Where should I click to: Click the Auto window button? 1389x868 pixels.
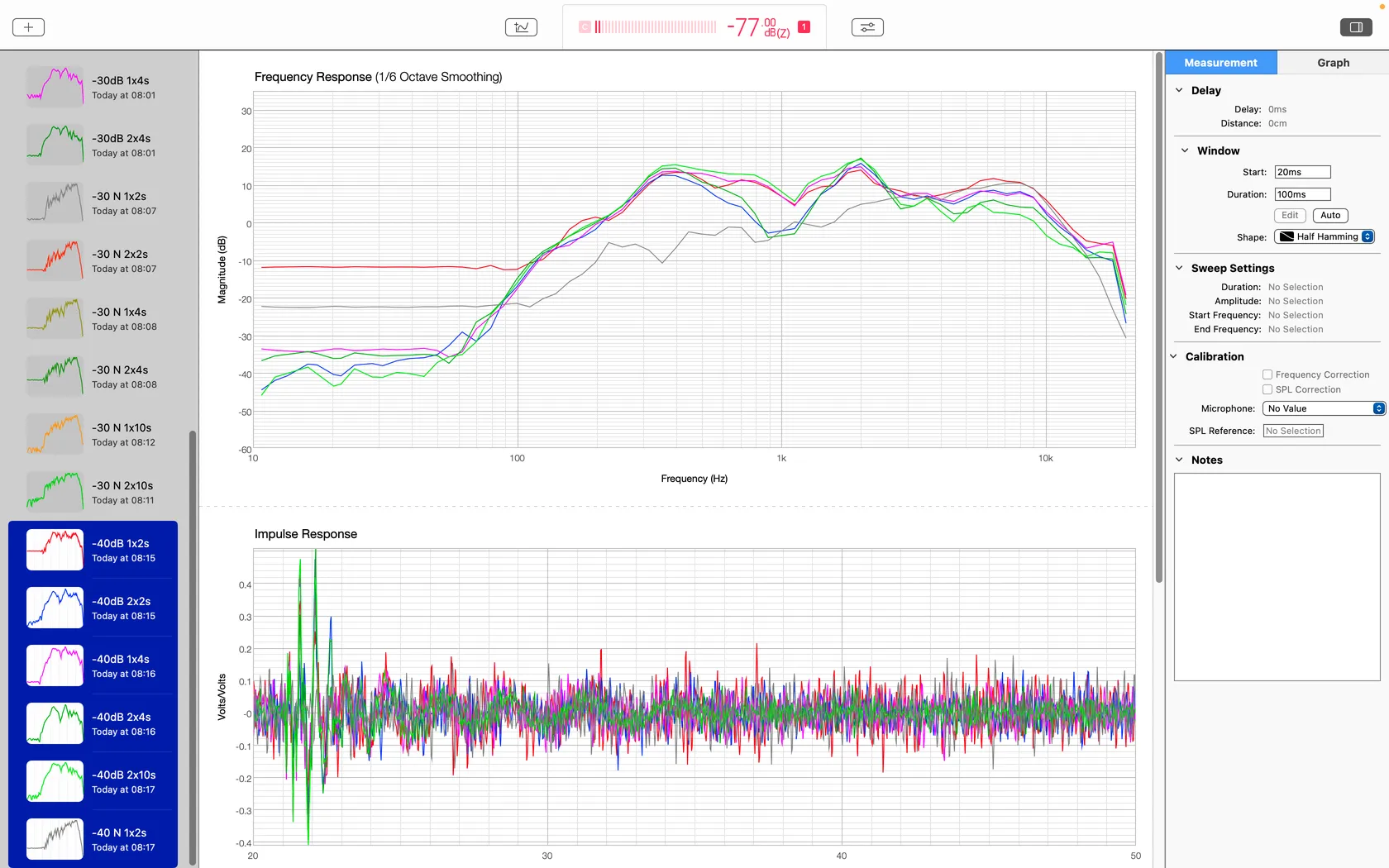[1330, 215]
